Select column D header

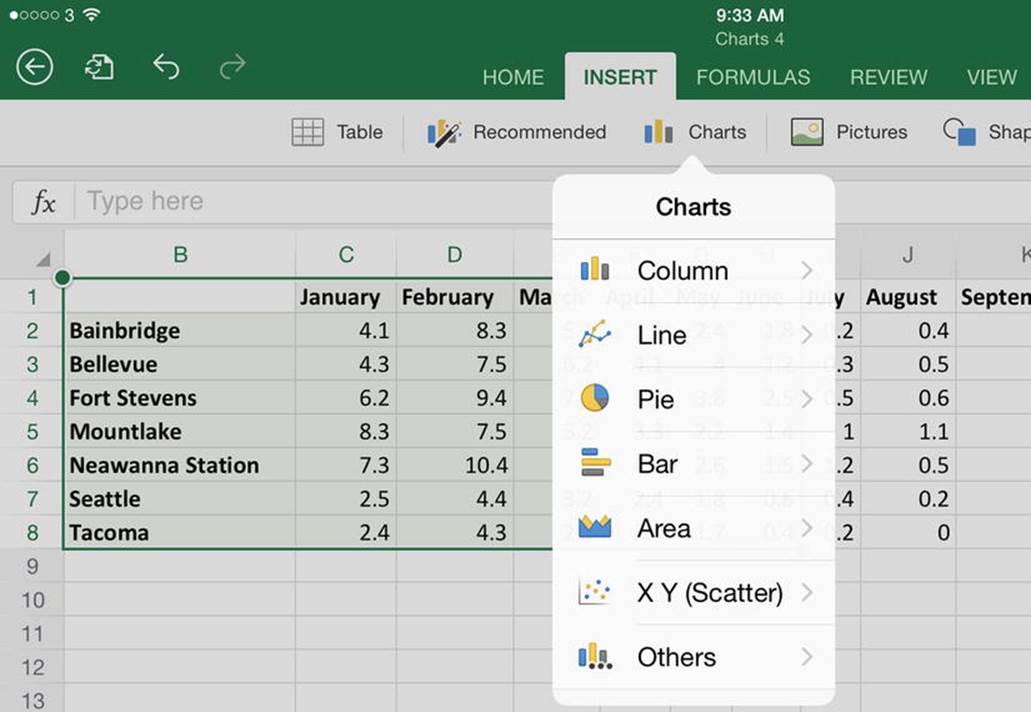[454, 254]
